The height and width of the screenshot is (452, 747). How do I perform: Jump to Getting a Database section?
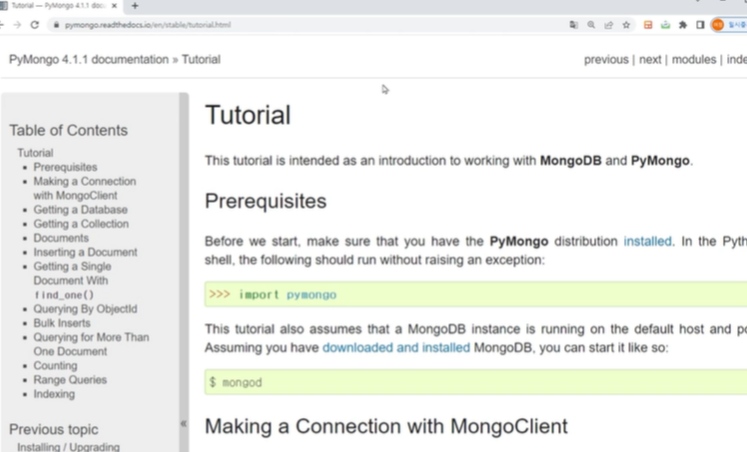[81, 210]
